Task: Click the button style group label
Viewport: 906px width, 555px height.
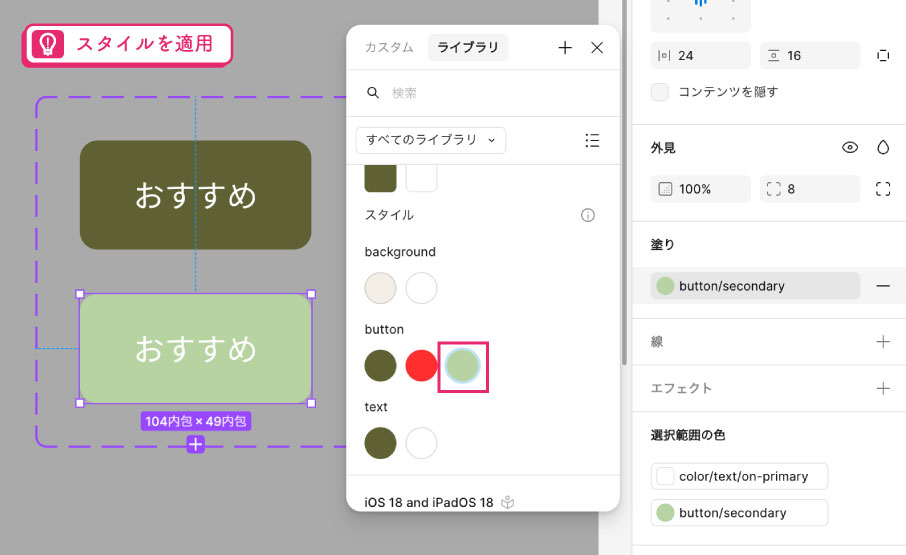Action: (384, 329)
